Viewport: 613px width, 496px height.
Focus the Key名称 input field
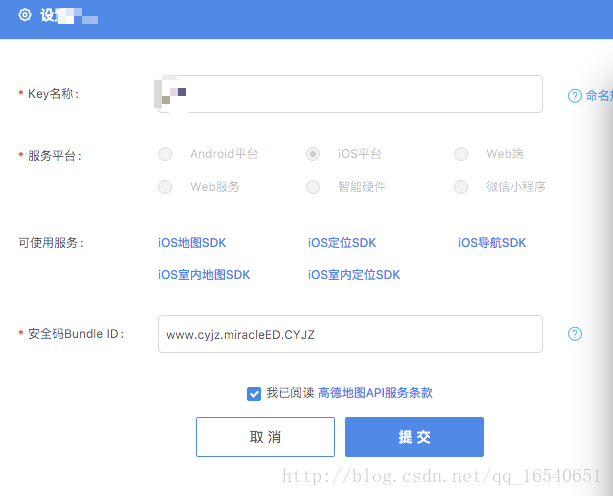click(x=350, y=94)
